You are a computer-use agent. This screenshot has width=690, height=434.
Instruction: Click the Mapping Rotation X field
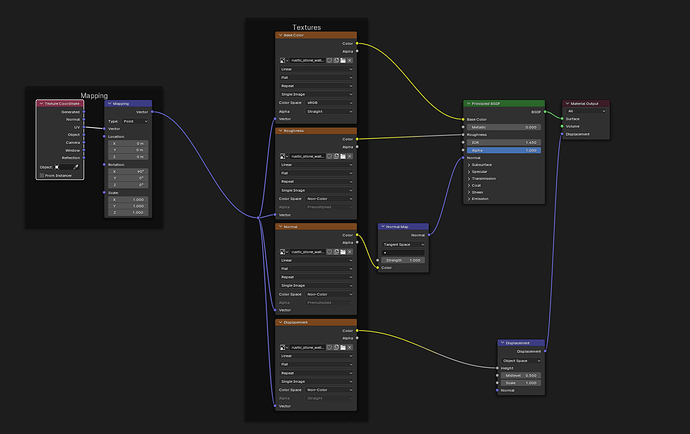pos(128,171)
